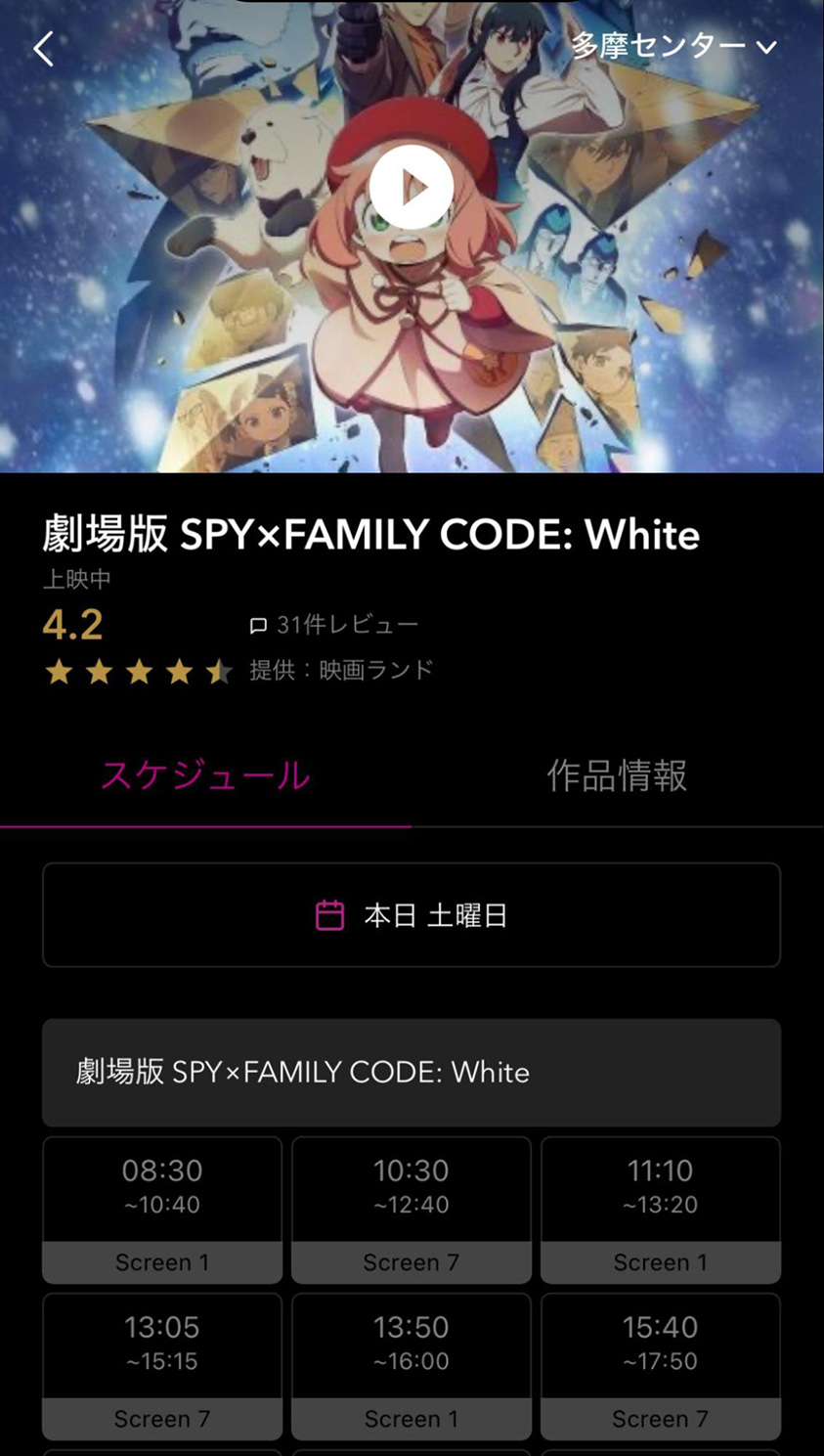Image resolution: width=824 pixels, height=1456 pixels.
Task: Open the 多摩センター theater dropdown
Action: pos(674,46)
